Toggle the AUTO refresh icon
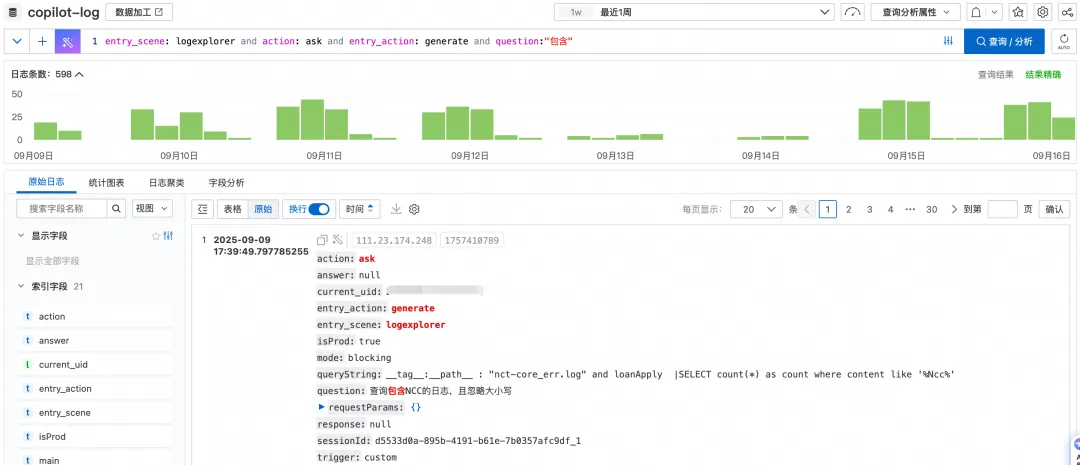The height and width of the screenshot is (465, 1080). [1065, 41]
